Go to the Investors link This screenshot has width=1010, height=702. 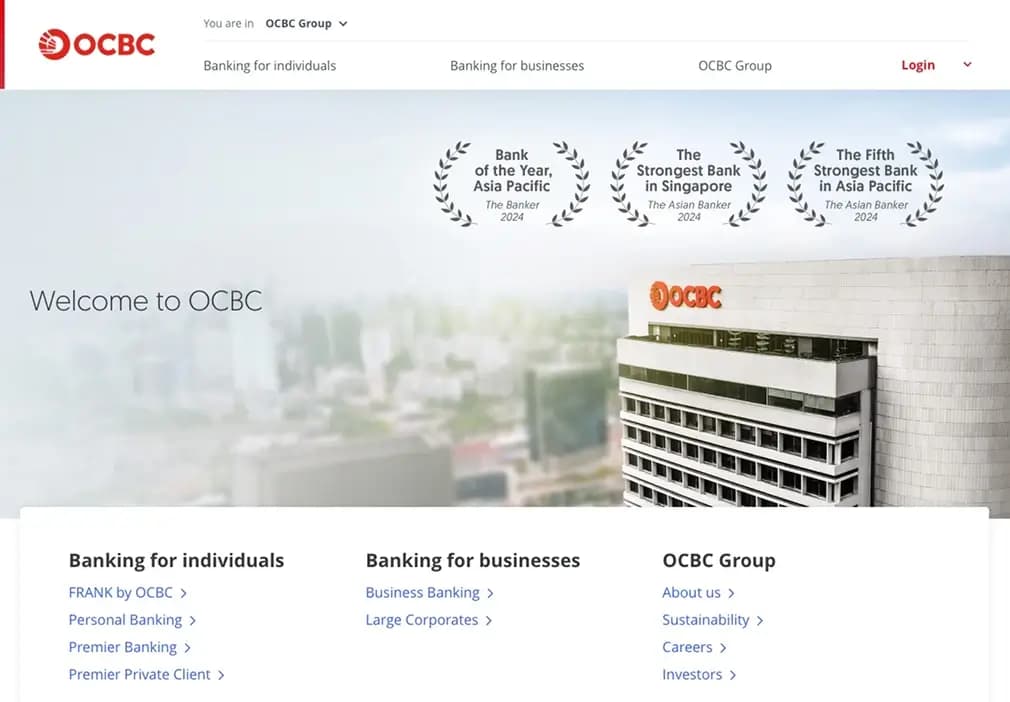692,674
